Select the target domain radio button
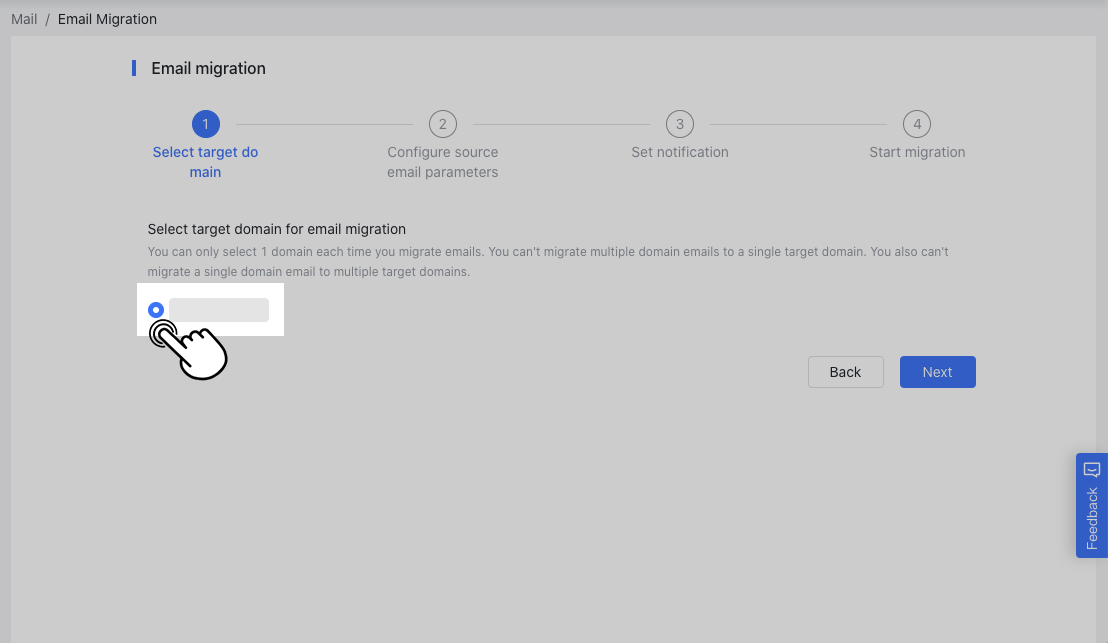Image resolution: width=1108 pixels, height=643 pixels. pyautogui.click(x=156, y=310)
